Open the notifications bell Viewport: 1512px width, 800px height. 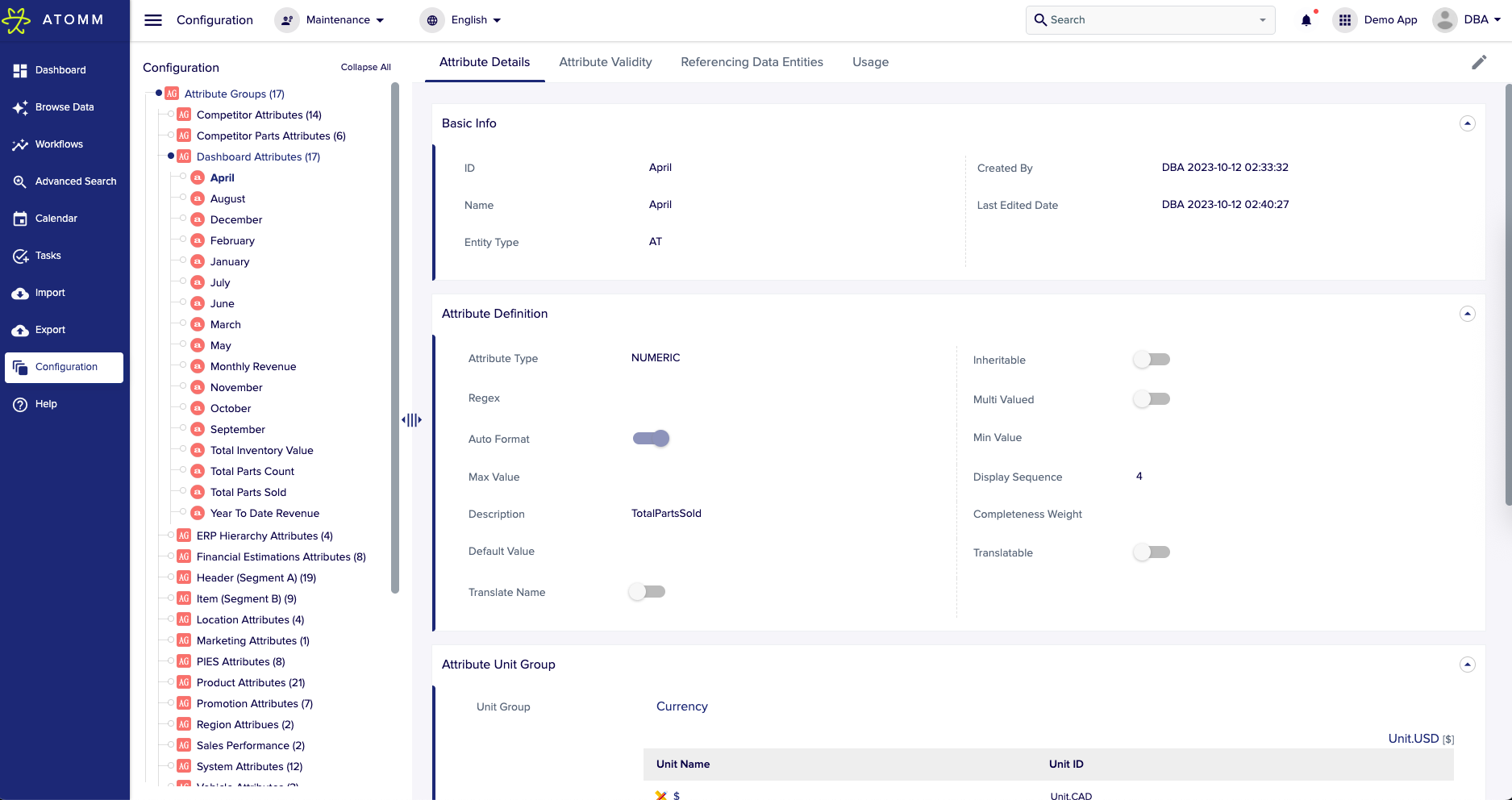click(x=1306, y=19)
